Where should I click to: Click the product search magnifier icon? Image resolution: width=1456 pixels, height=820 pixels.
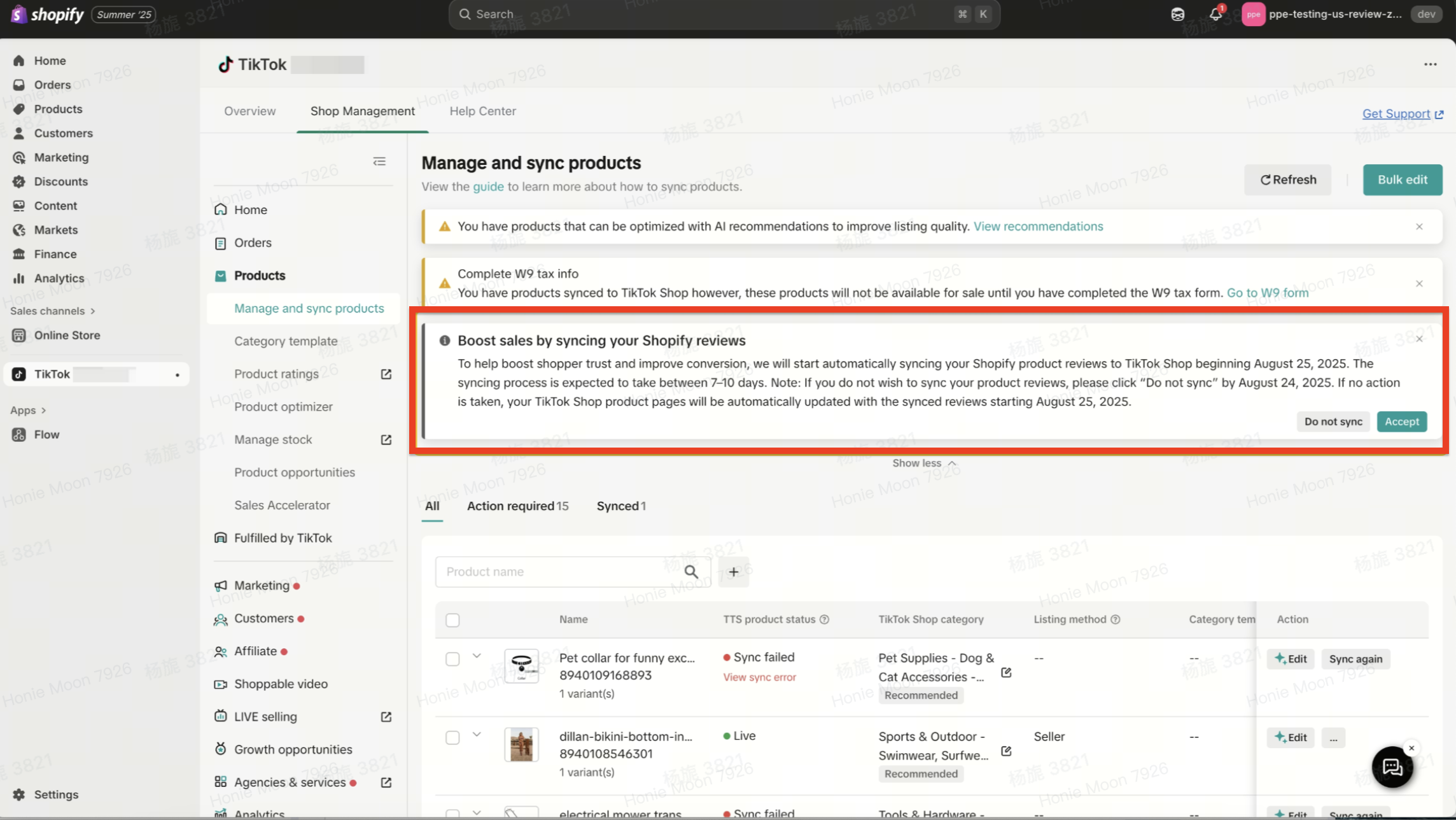[x=691, y=572]
